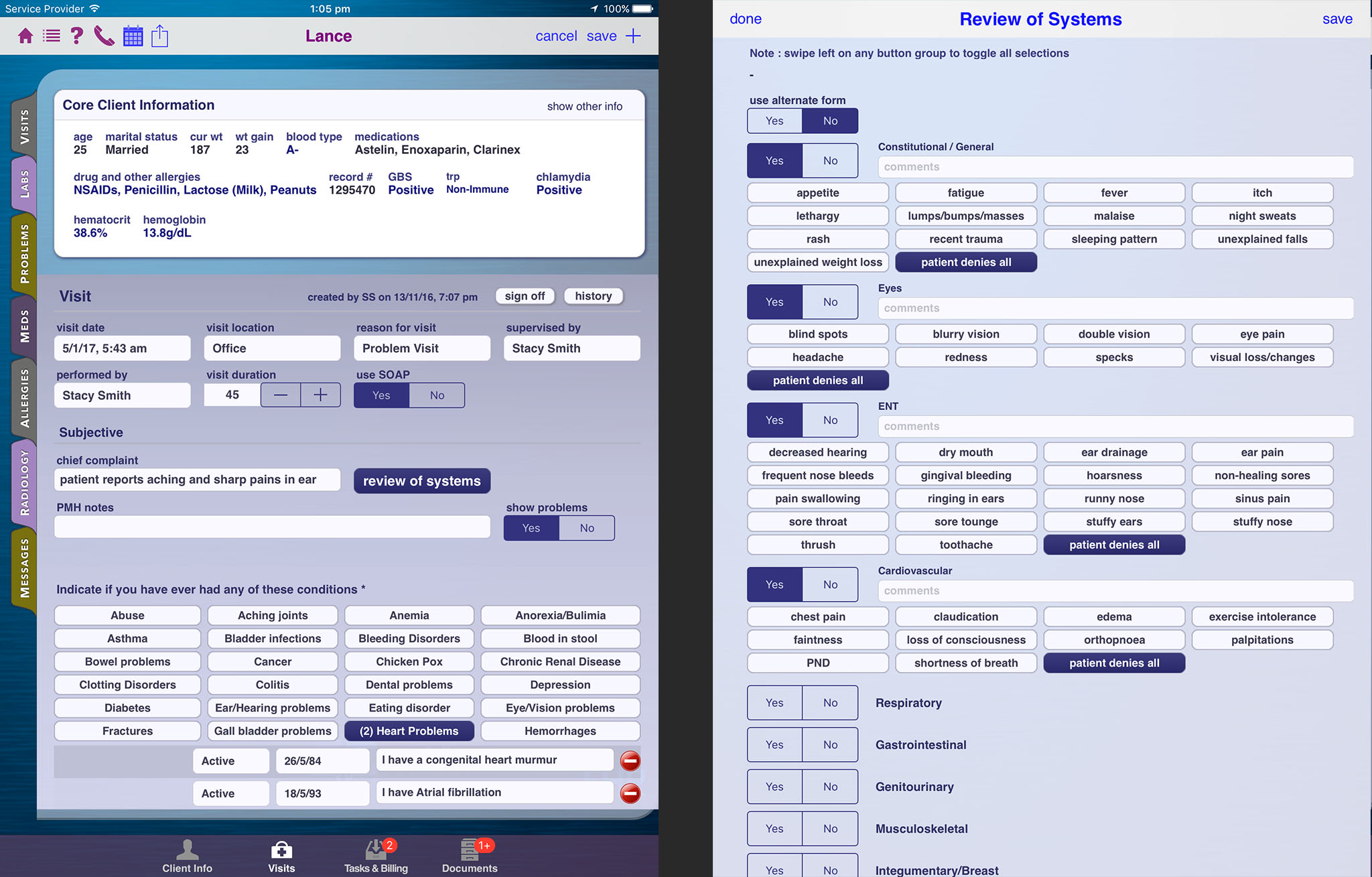Set show problems to No
This screenshot has width=1372, height=877.
587,528
